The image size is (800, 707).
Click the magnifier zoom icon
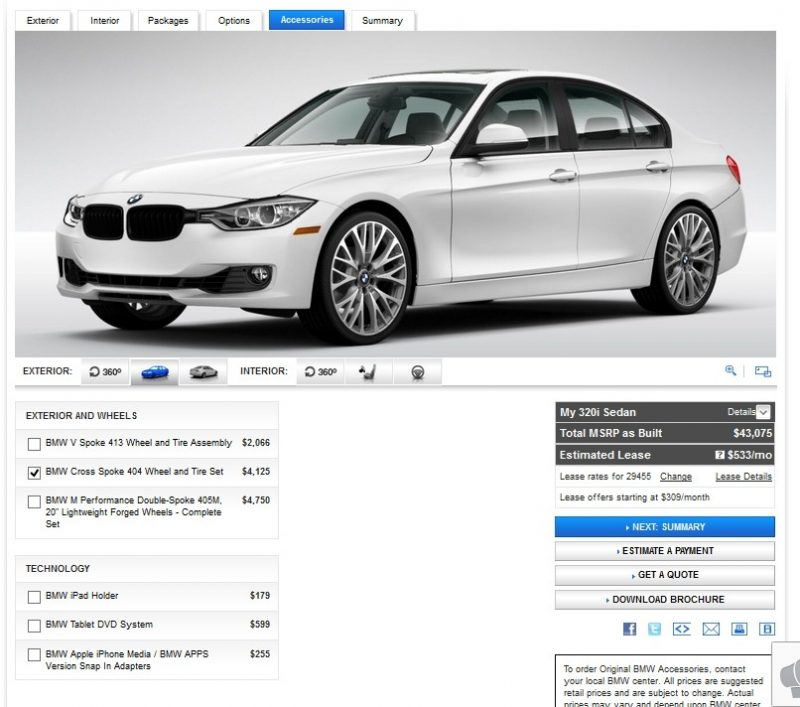coord(731,371)
